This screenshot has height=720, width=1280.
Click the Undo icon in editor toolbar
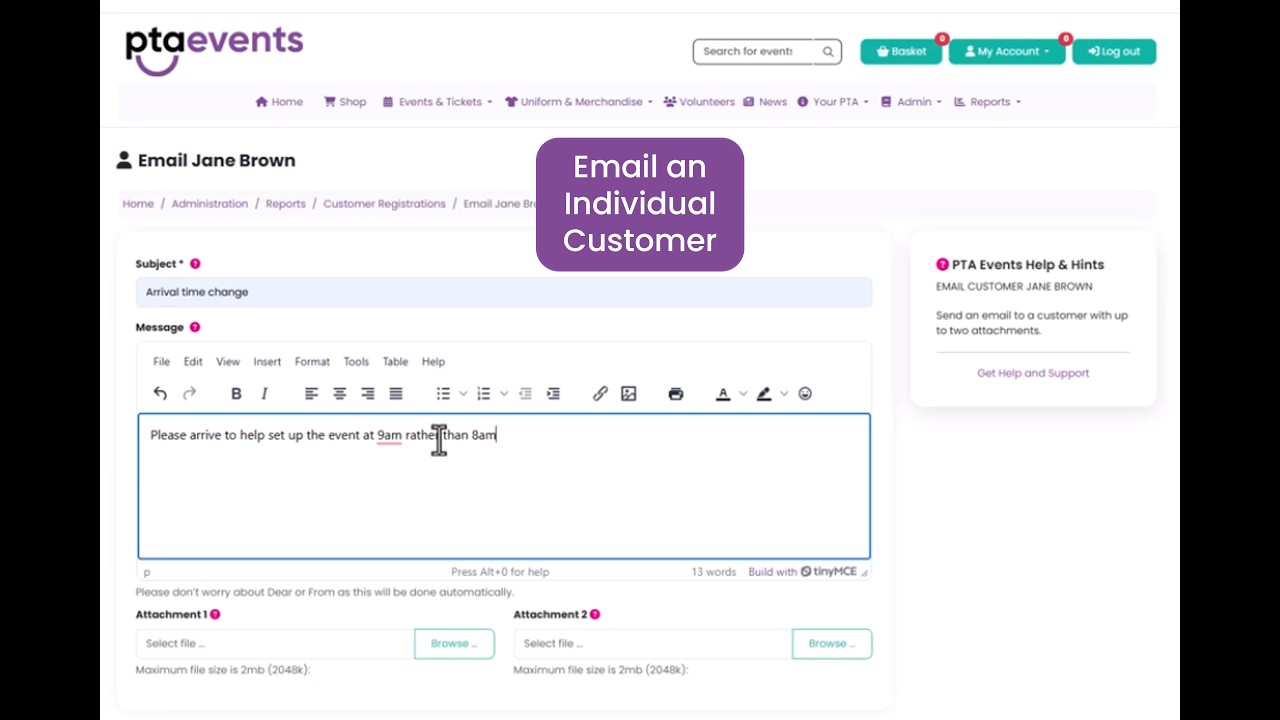point(160,394)
